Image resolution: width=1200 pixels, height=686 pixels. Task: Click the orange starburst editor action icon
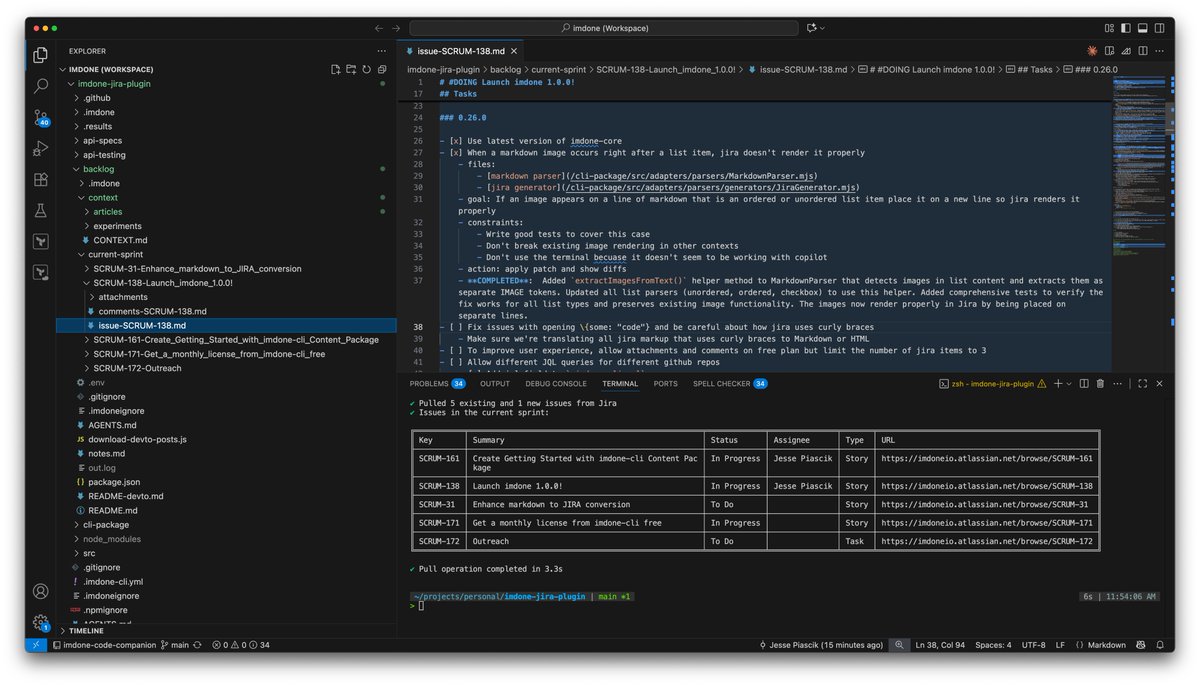tap(1093, 50)
